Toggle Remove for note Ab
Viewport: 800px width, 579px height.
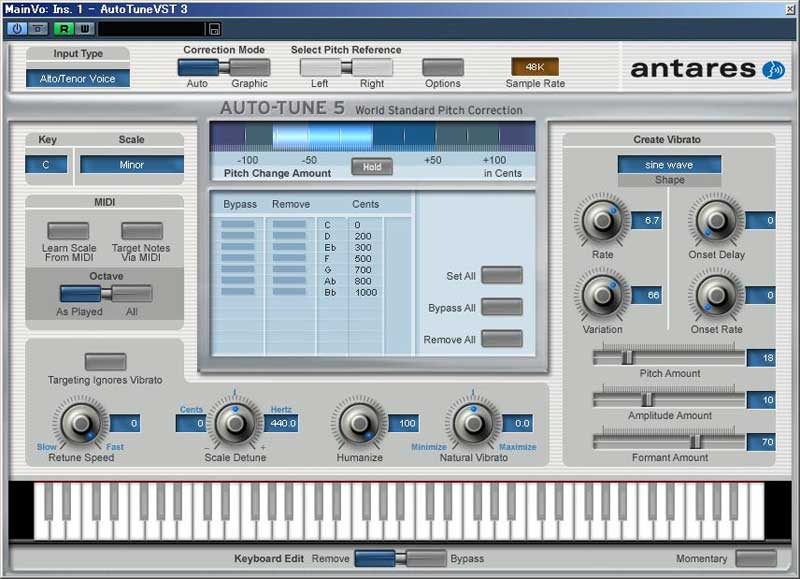pyautogui.click(x=289, y=281)
